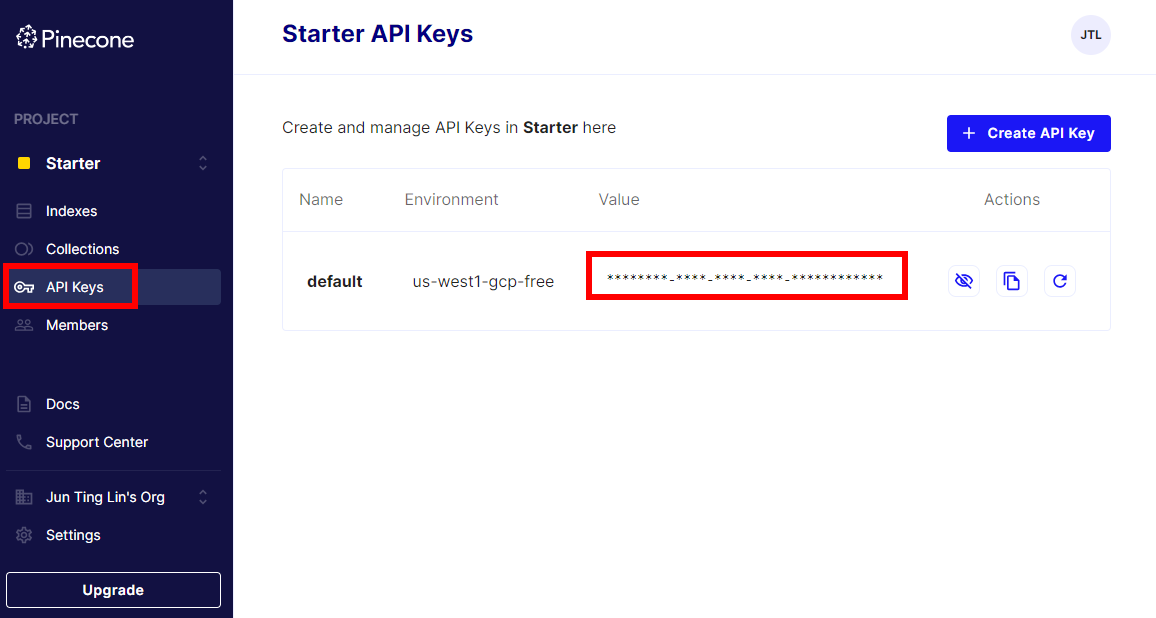Viewport: 1156px width, 618px height.
Task: Click the Members people icon
Action: click(x=24, y=325)
